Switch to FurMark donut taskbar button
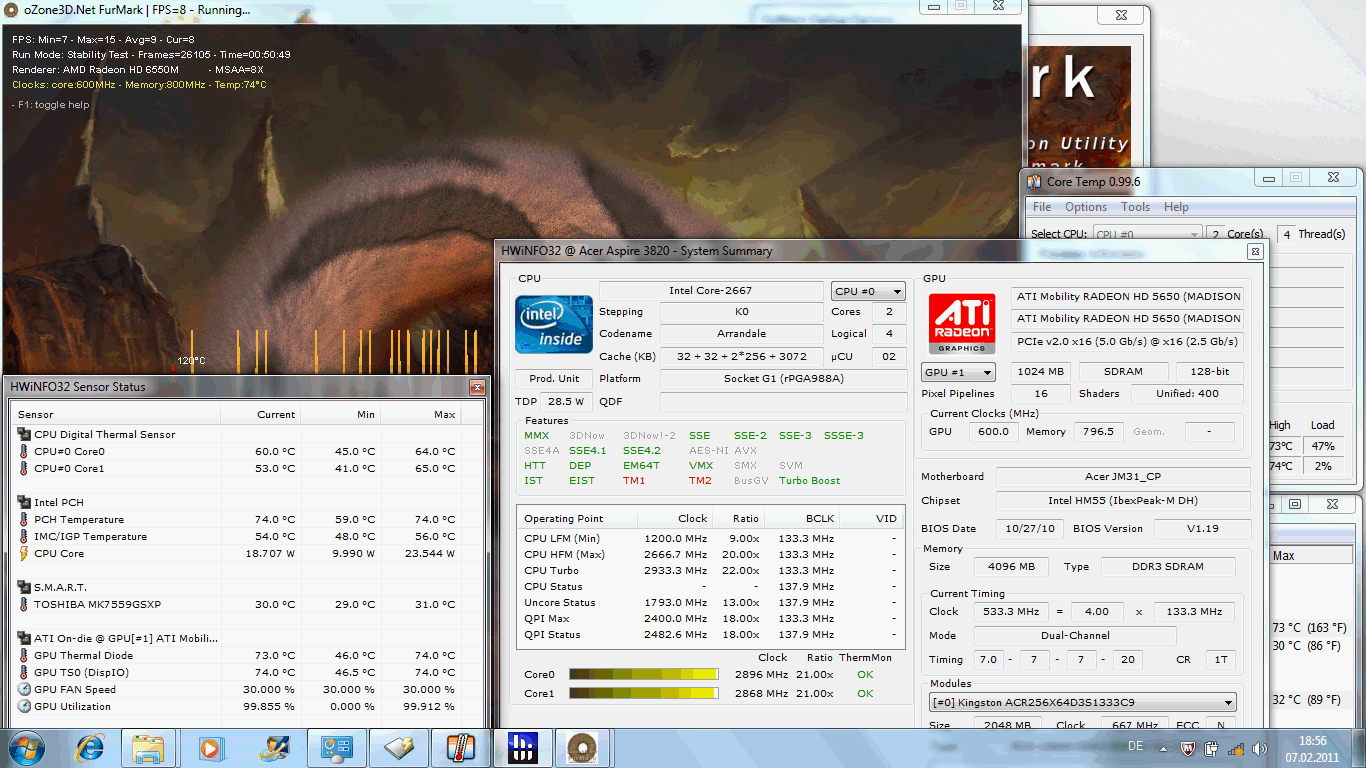 (x=582, y=748)
